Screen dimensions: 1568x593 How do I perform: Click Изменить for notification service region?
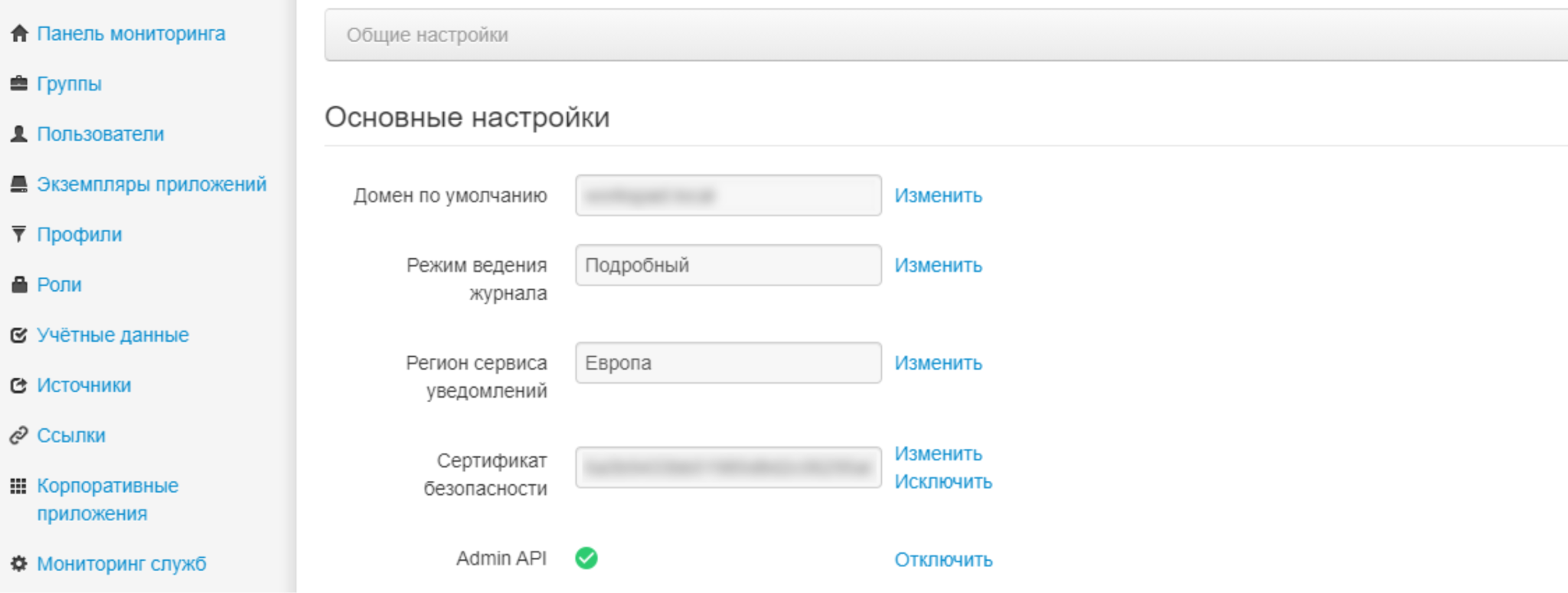tap(938, 363)
